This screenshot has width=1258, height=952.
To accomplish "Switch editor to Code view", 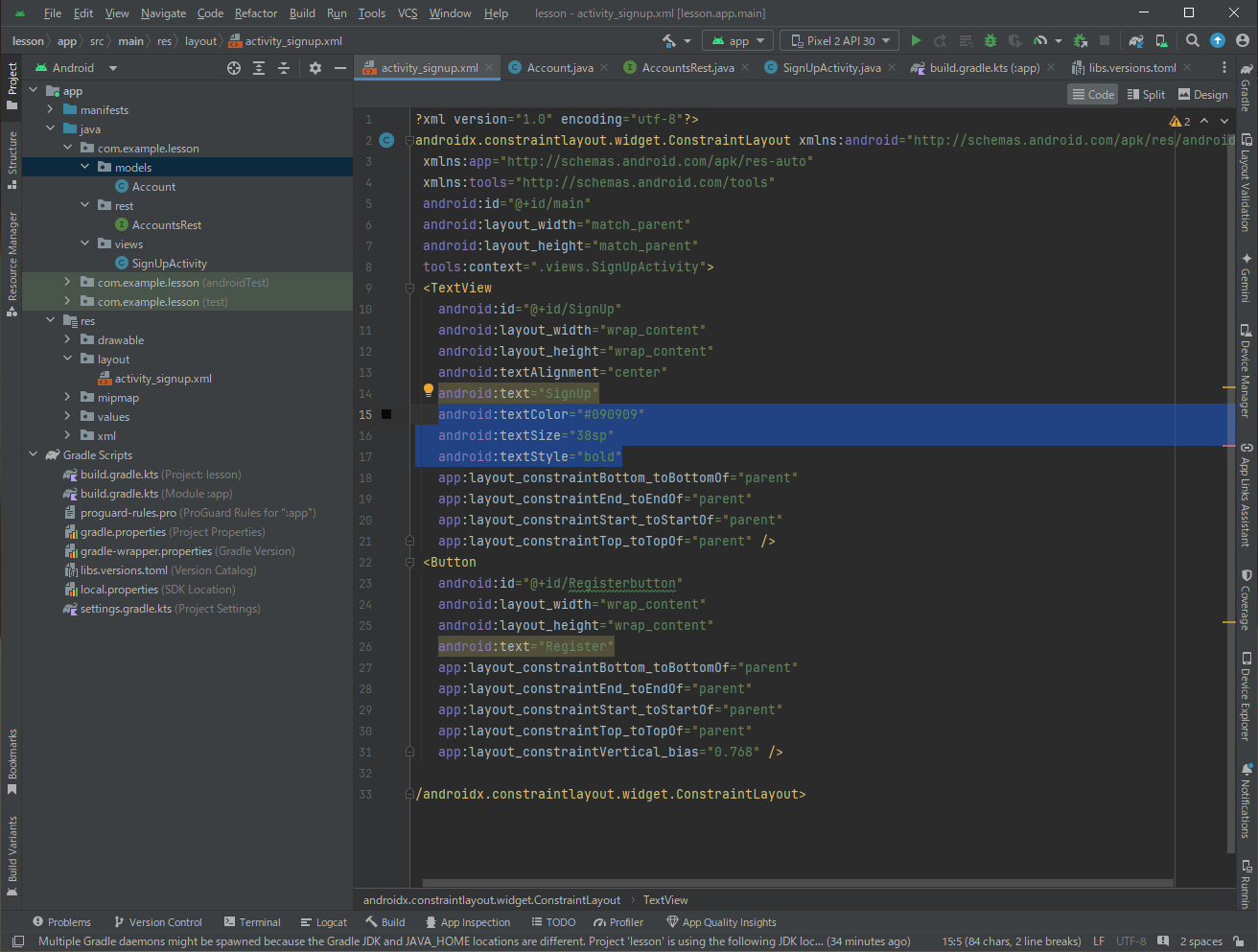I will click(x=1093, y=94).
